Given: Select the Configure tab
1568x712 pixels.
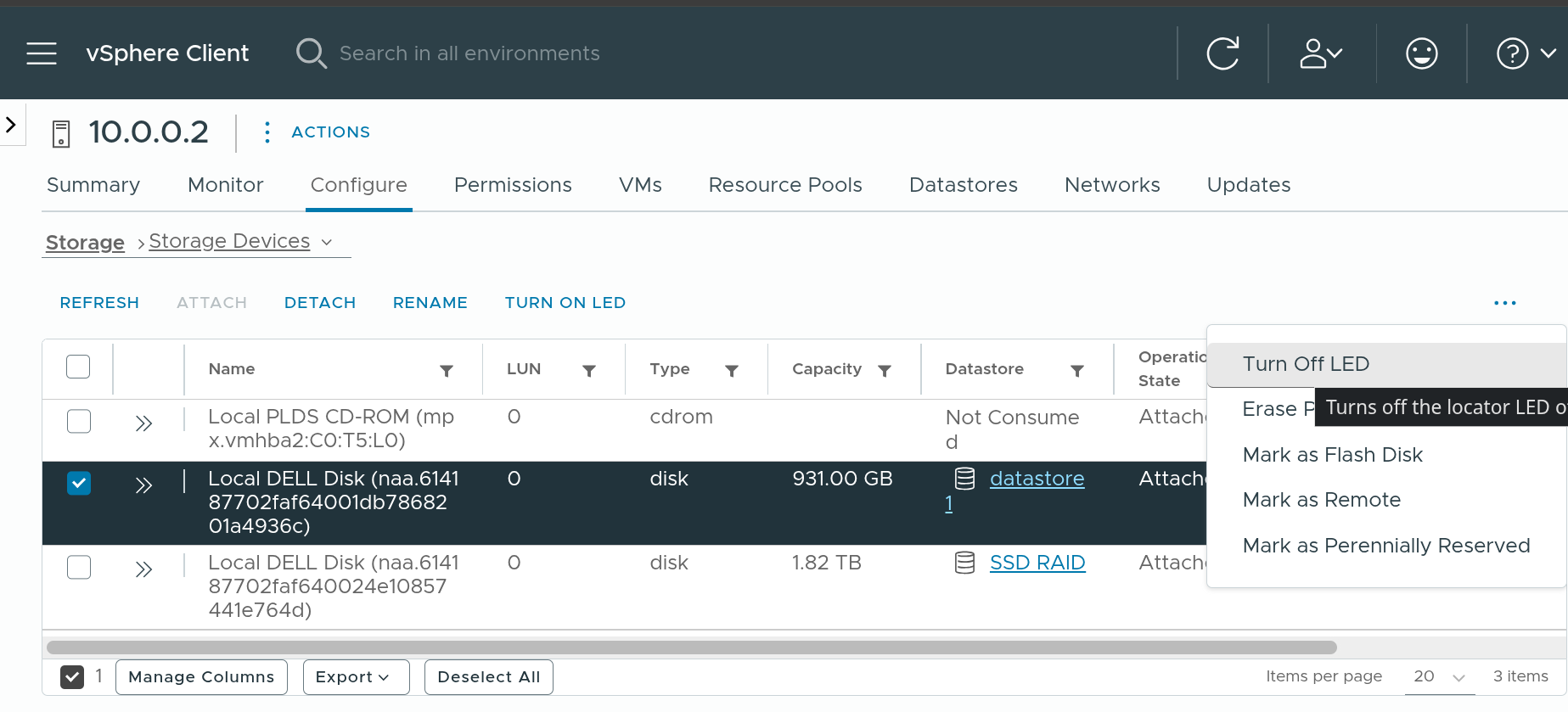Looking at the screenshot, I should pyautogui.click(x=358, y=185).
